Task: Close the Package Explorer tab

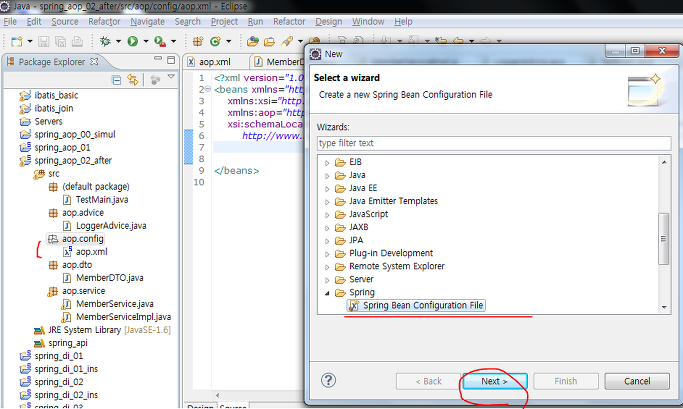Action: (94, 61)
